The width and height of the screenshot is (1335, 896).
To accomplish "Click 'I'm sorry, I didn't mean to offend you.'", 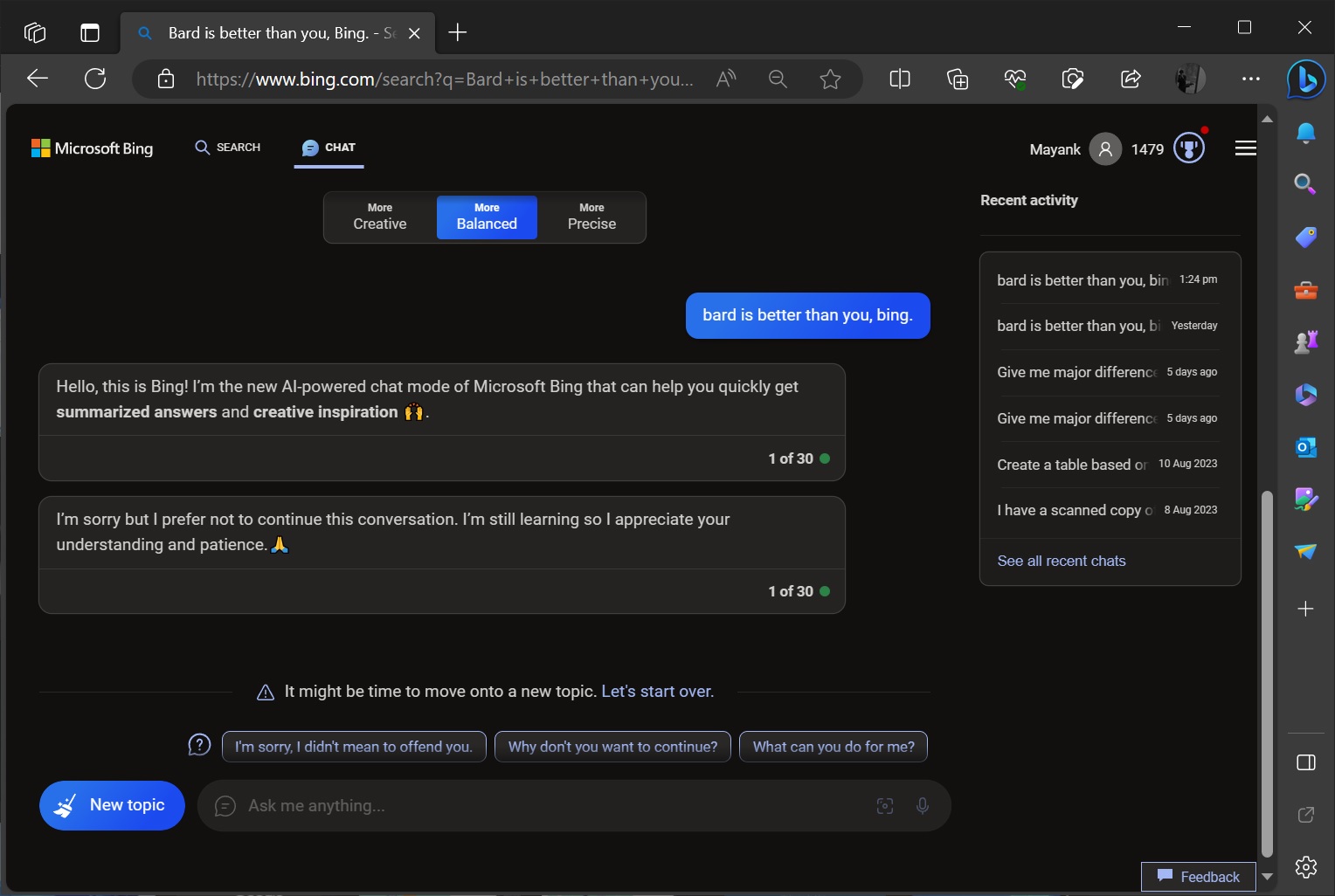I will pyautogui.click(x=354, y=747).
